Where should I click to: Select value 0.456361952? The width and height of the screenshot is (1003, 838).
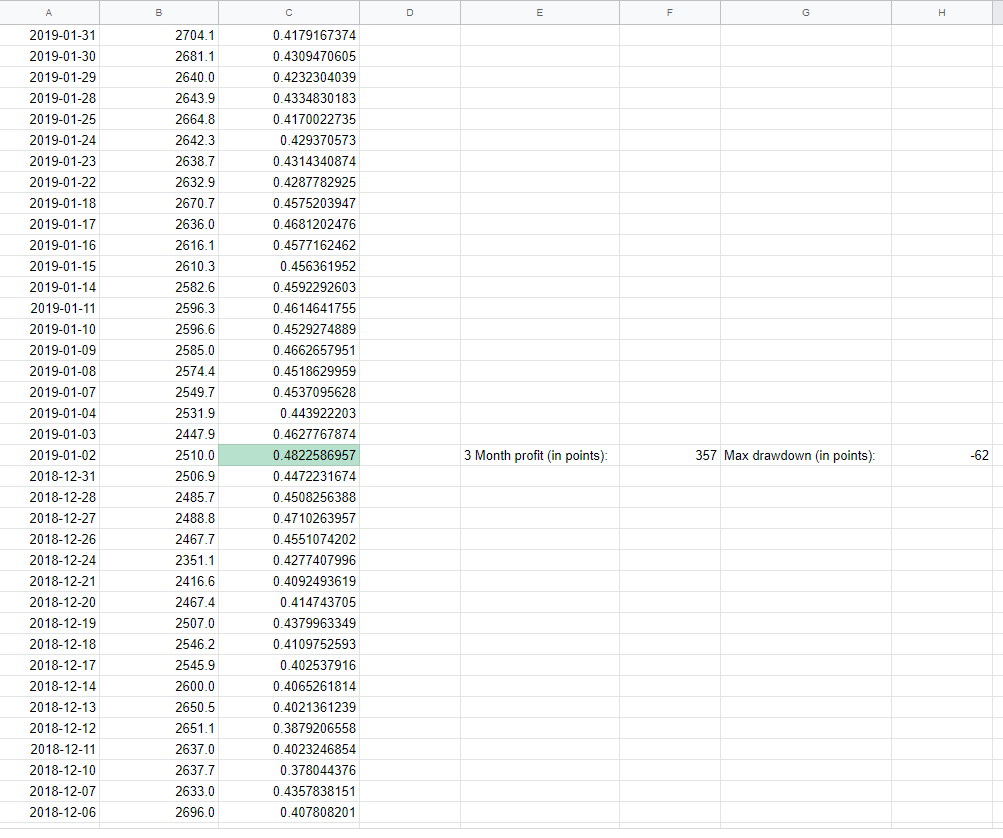pos(288,266)
